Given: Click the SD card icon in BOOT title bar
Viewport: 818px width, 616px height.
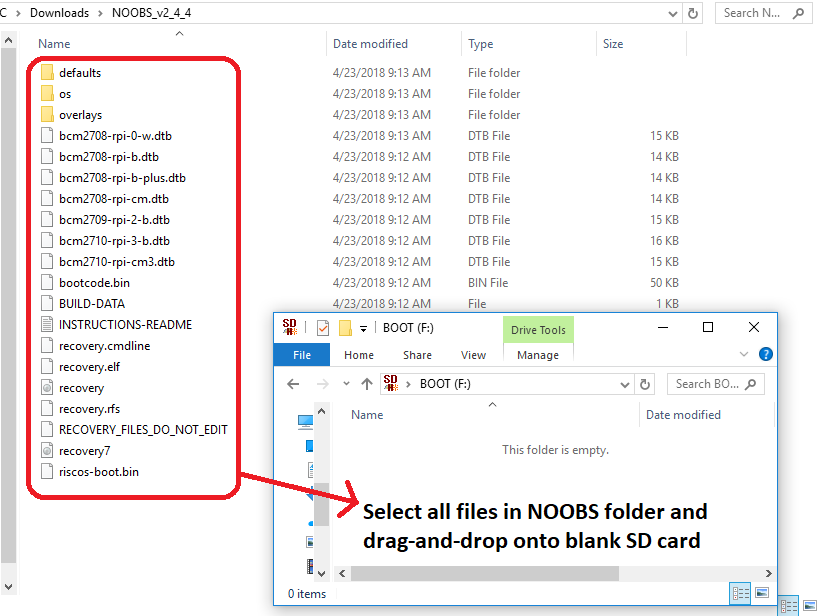Looking at the screenshot, I should point(290,327).
